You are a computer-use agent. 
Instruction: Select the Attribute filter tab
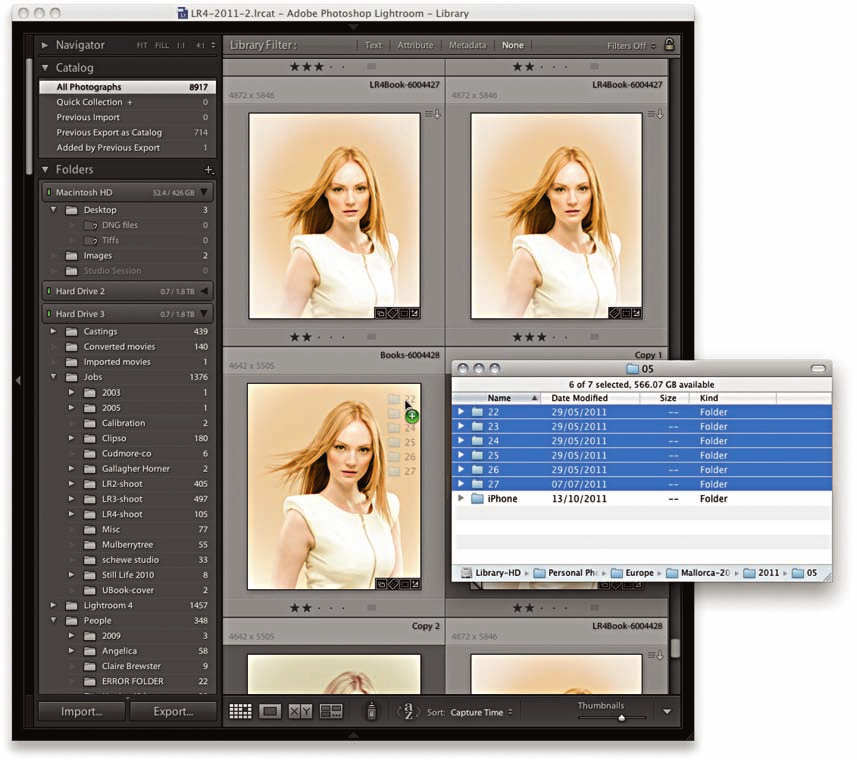[x=415, y=45]
